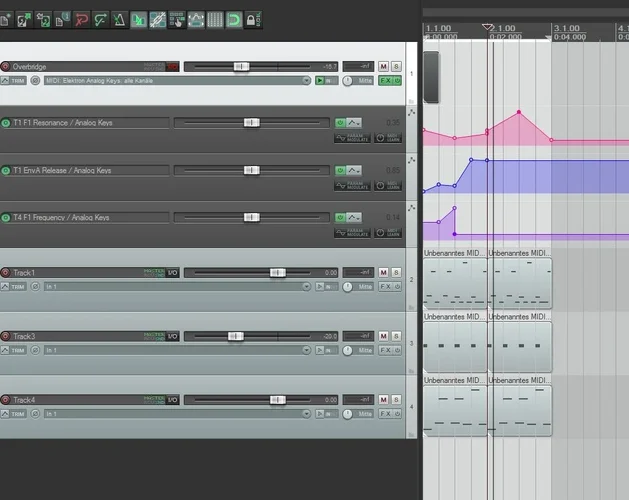Screen dimensions: 629x500
Task: Click the Param Modulate icon for T1 F1 Resonance
Action: 352,138
